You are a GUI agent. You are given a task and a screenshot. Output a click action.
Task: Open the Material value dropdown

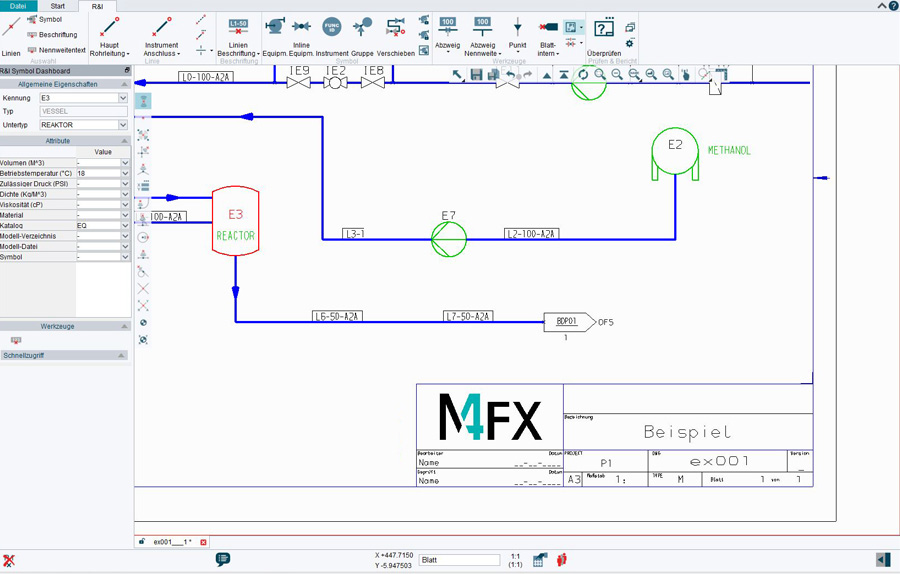pos(125,215)
